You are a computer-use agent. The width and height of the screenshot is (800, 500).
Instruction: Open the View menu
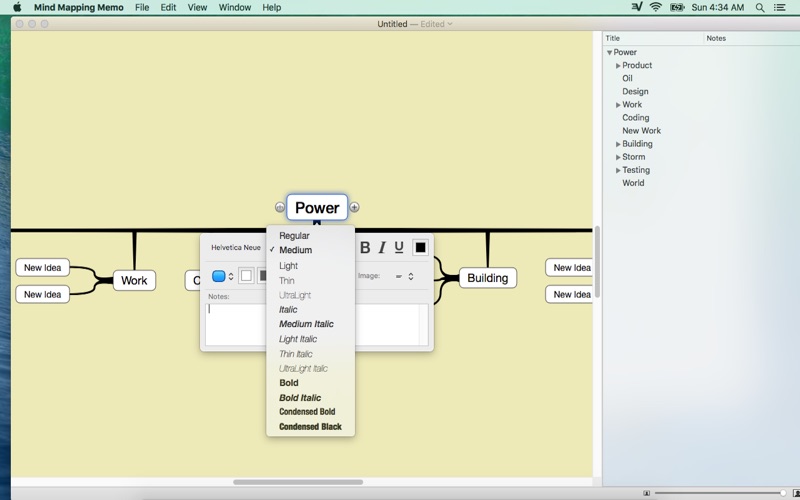197,8
